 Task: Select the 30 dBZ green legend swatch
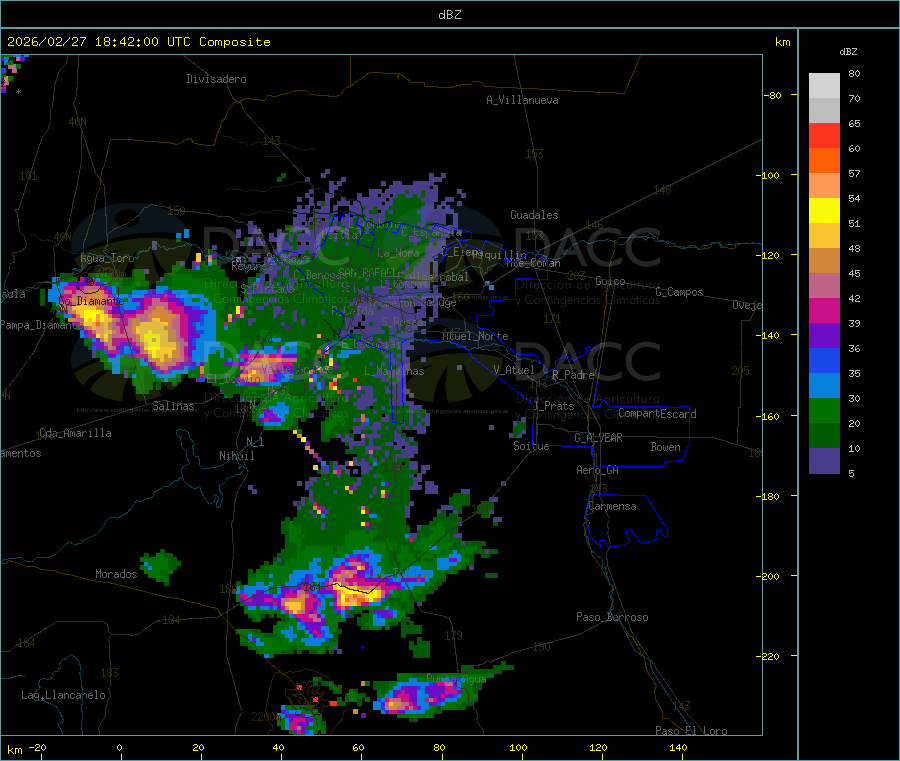pyautogui.click(x=824, y=411)
